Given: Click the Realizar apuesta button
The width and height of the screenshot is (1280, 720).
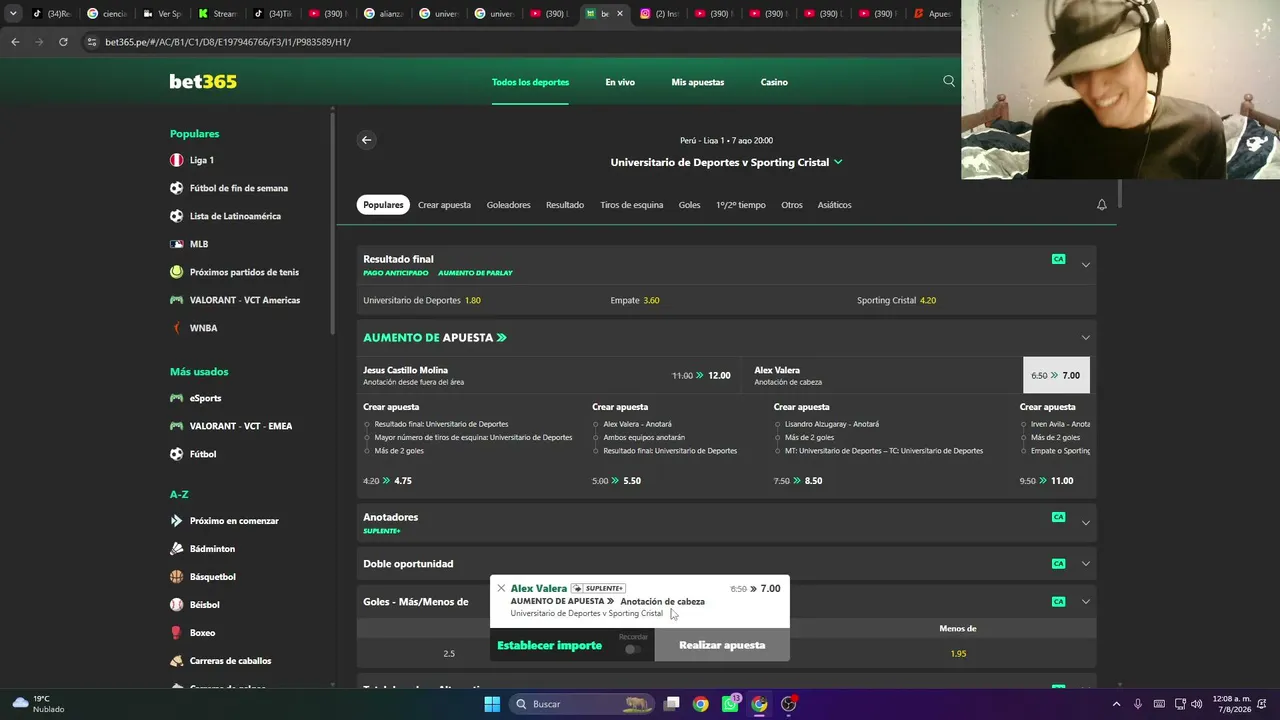Looking at the screenshot, I should [722, 645].
